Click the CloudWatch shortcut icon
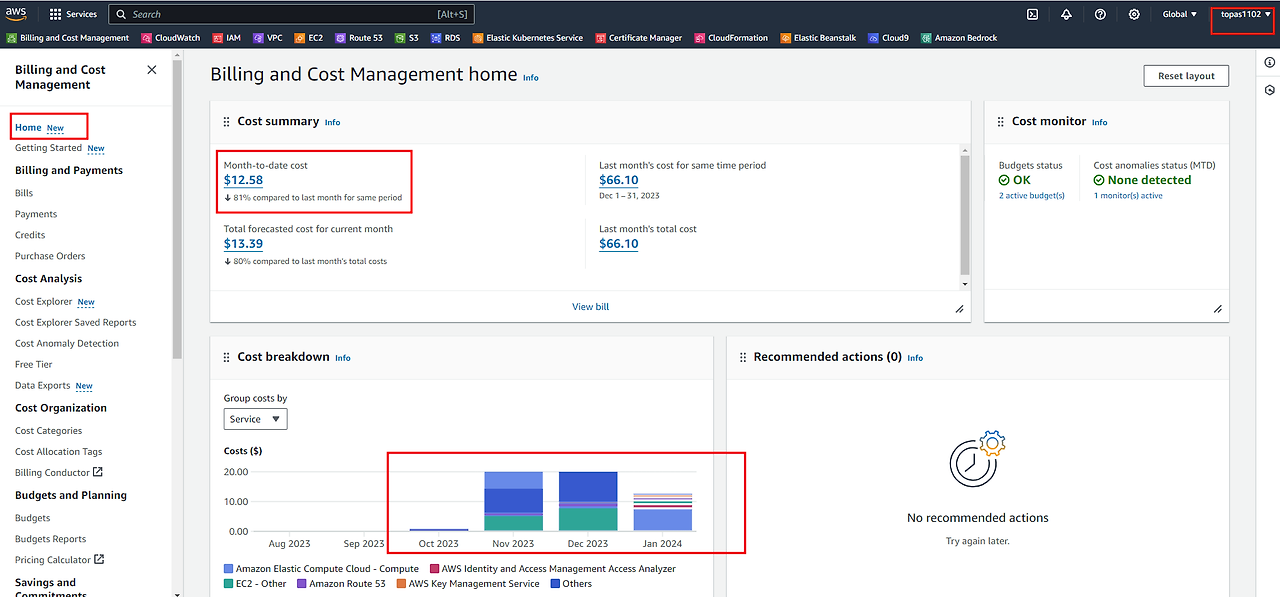This screenshot has height=597, width=1280. 147,38
